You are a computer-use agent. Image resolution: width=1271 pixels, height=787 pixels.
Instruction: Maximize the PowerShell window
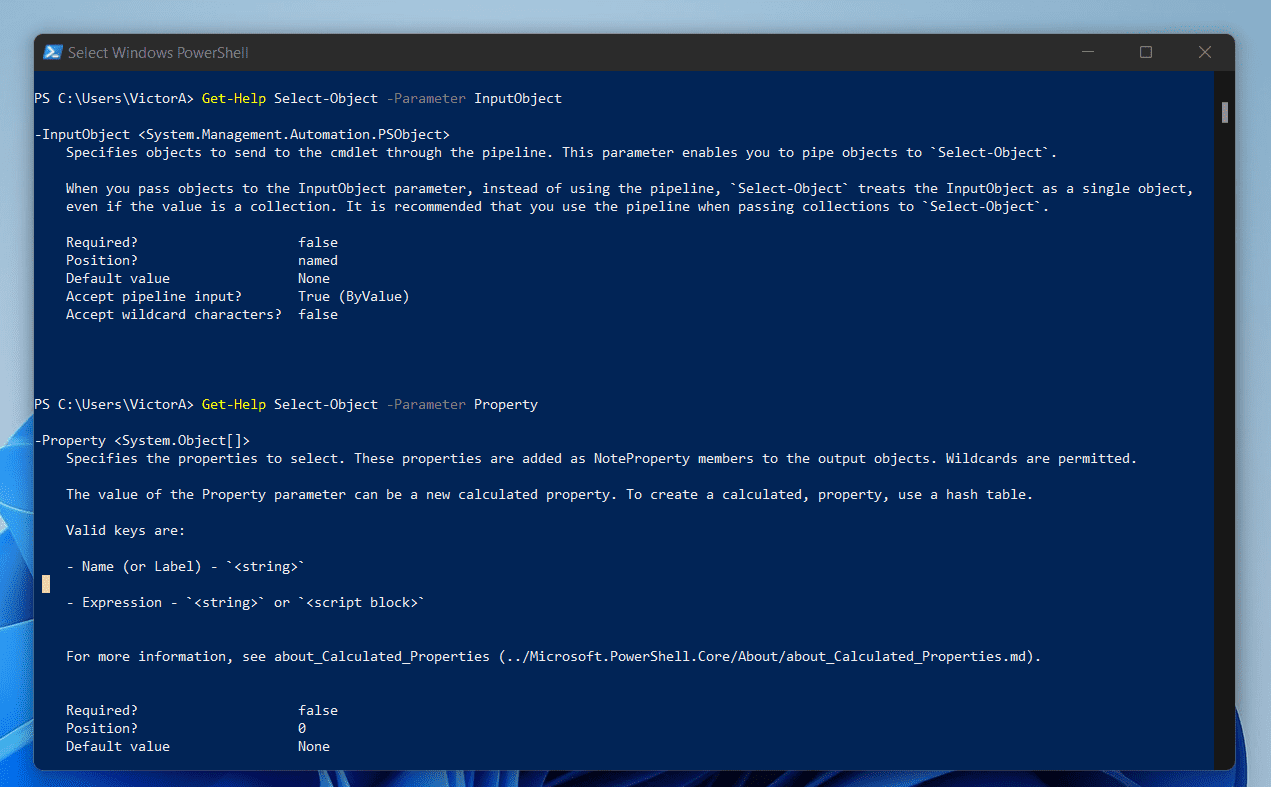tap(1146, 52)
